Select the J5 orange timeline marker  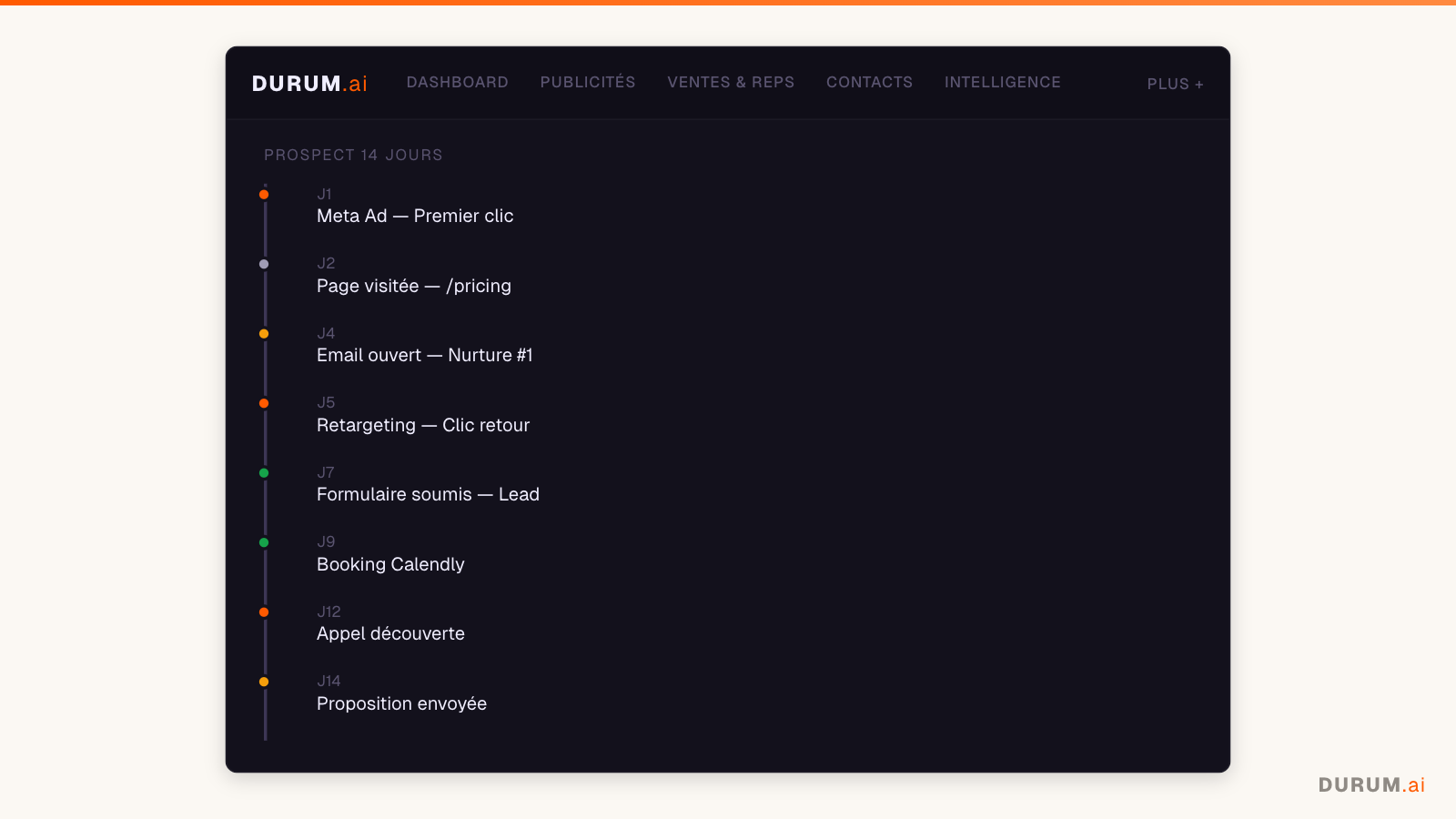(264, 403)
